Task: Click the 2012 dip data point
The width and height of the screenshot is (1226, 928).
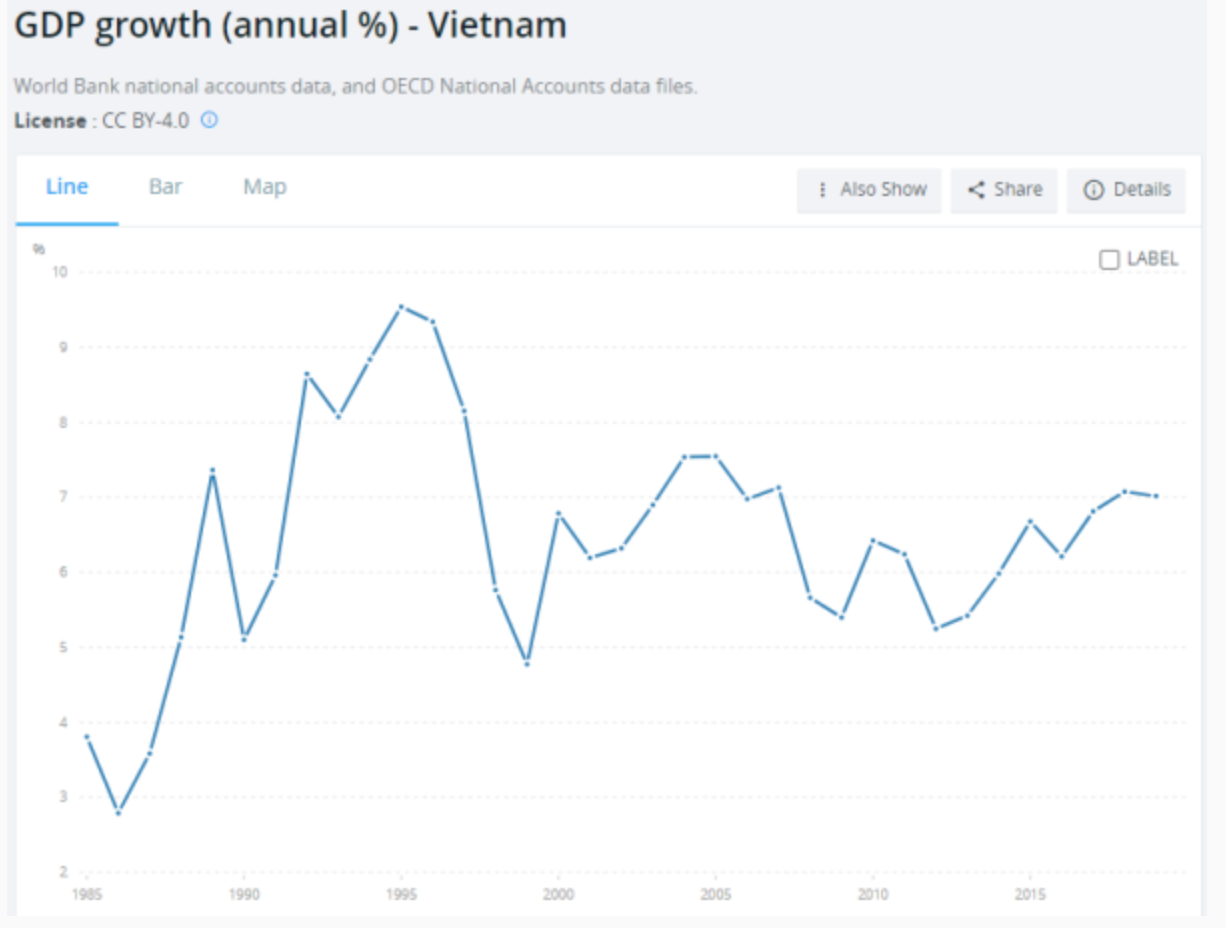Action: (x=936, y=628)
